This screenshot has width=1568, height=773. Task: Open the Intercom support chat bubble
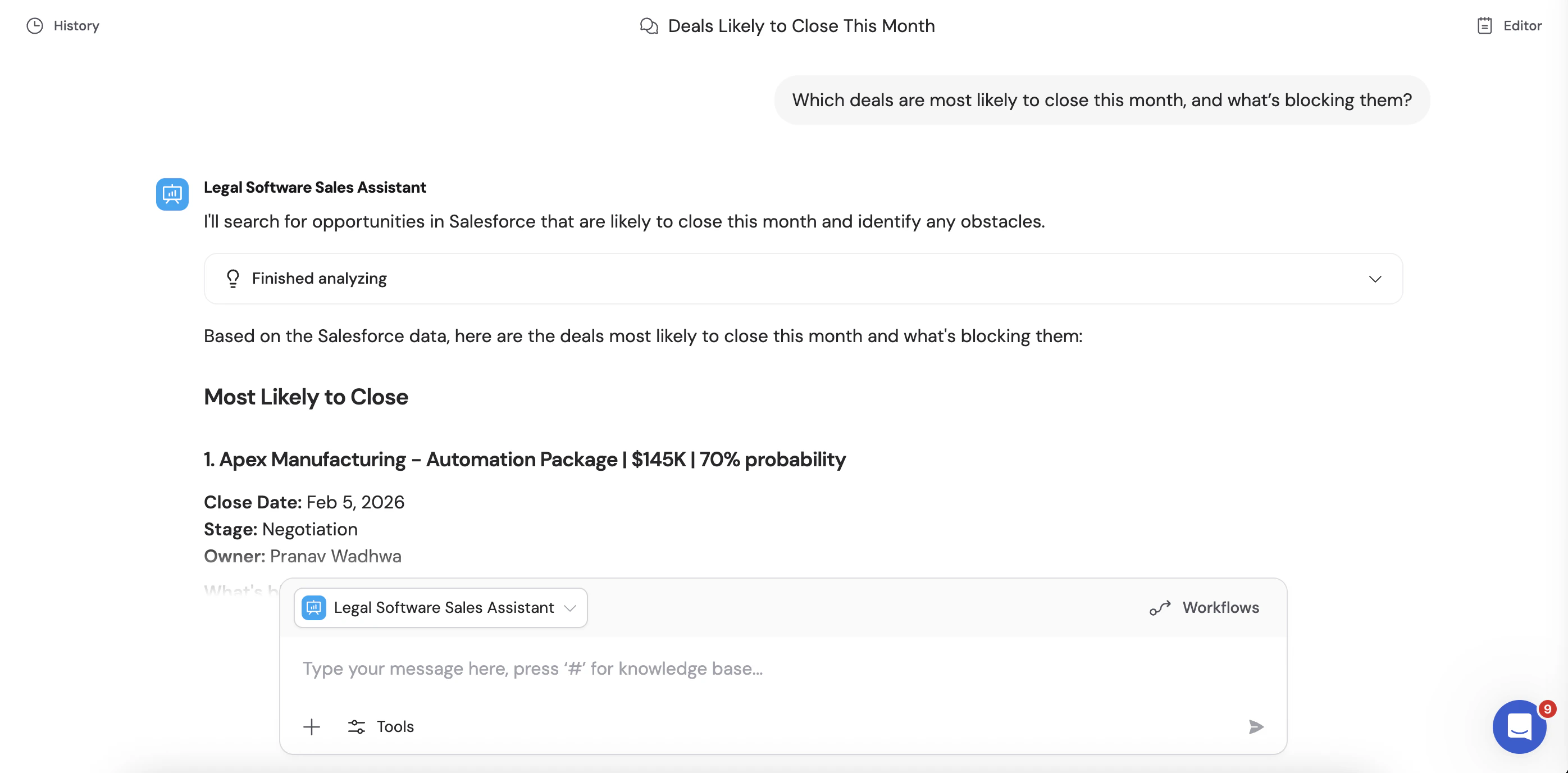(1519, 726)
